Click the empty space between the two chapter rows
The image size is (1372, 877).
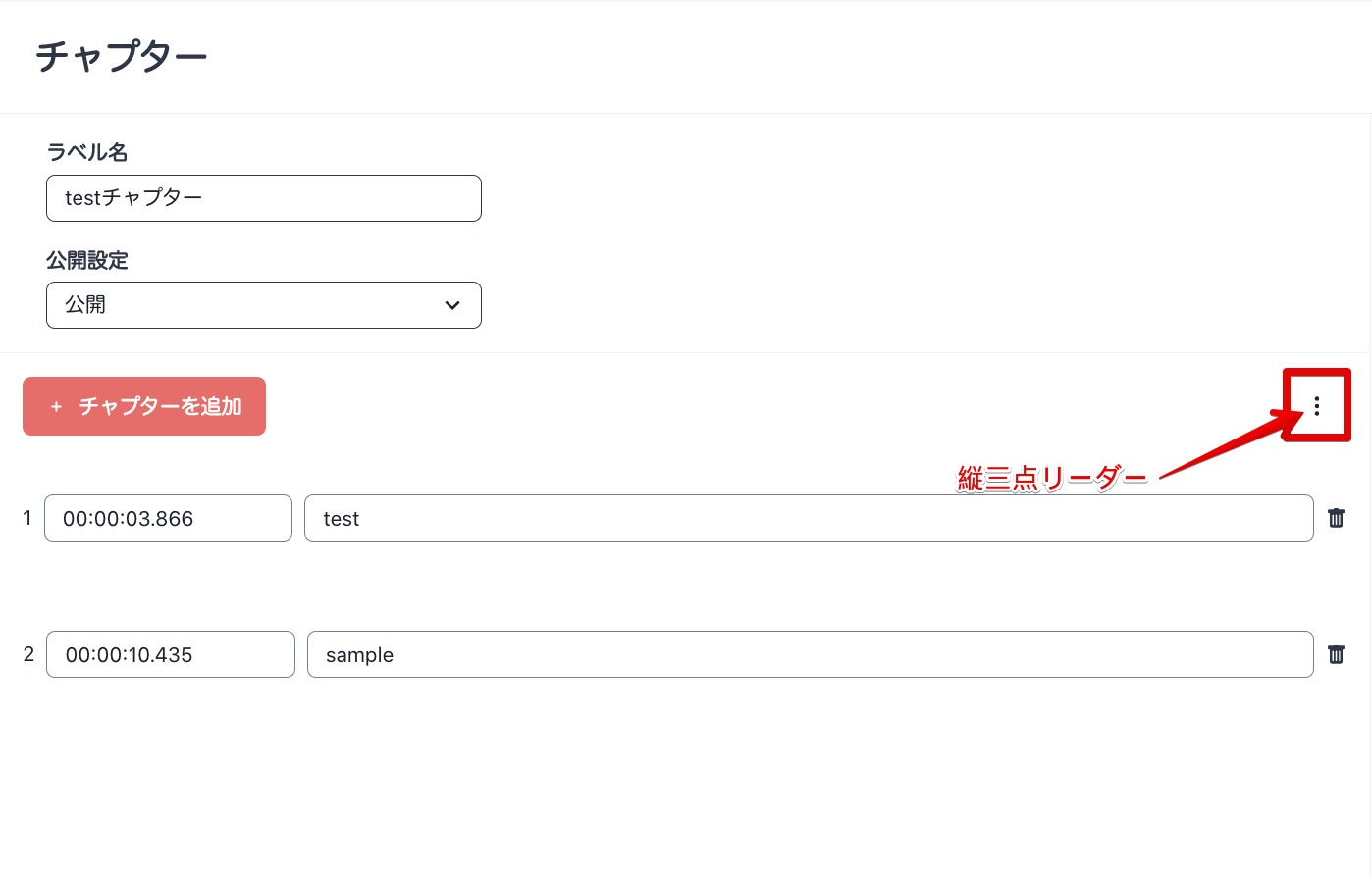click(677, 587)
